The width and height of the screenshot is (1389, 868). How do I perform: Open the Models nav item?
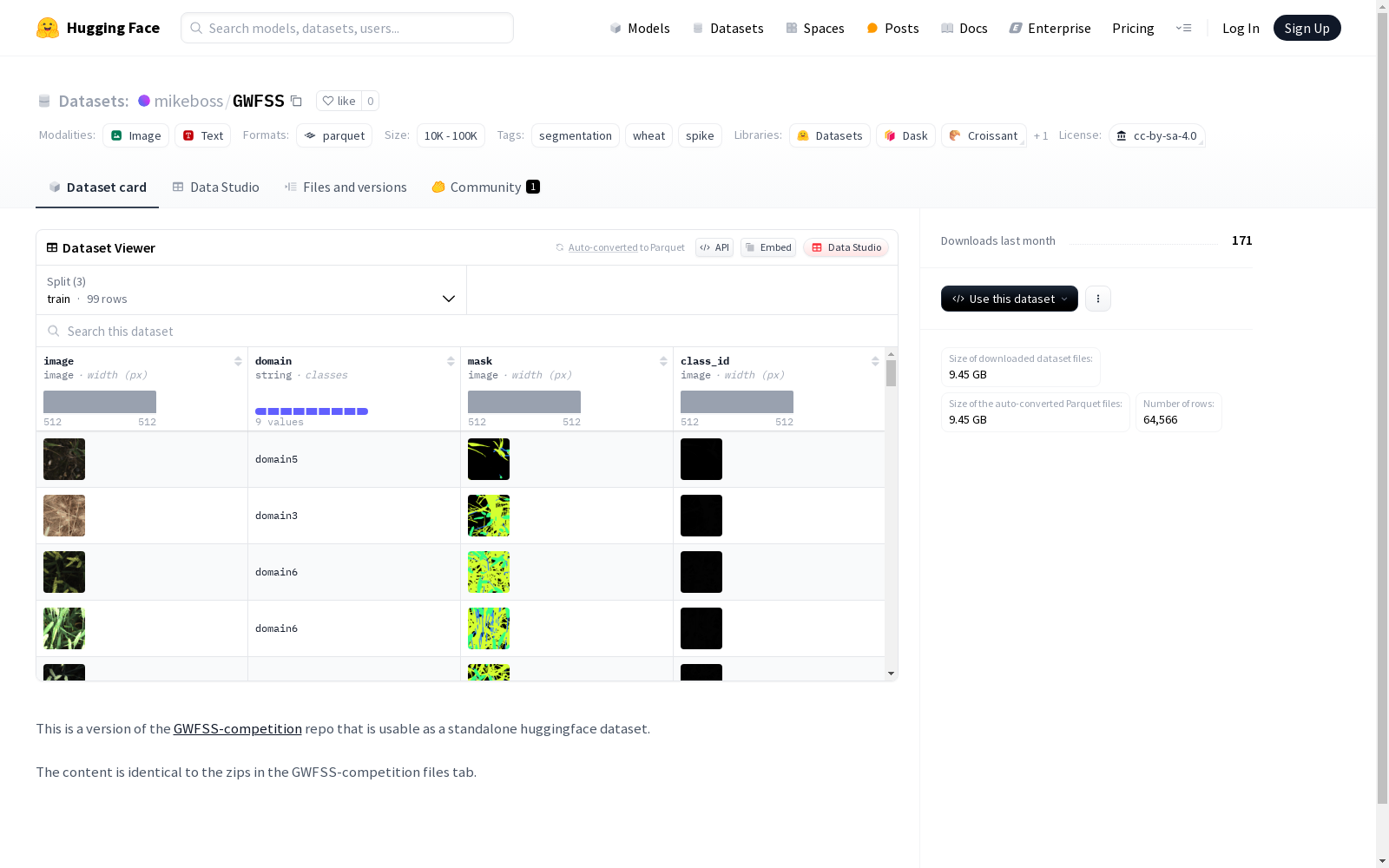coord(640,28)
